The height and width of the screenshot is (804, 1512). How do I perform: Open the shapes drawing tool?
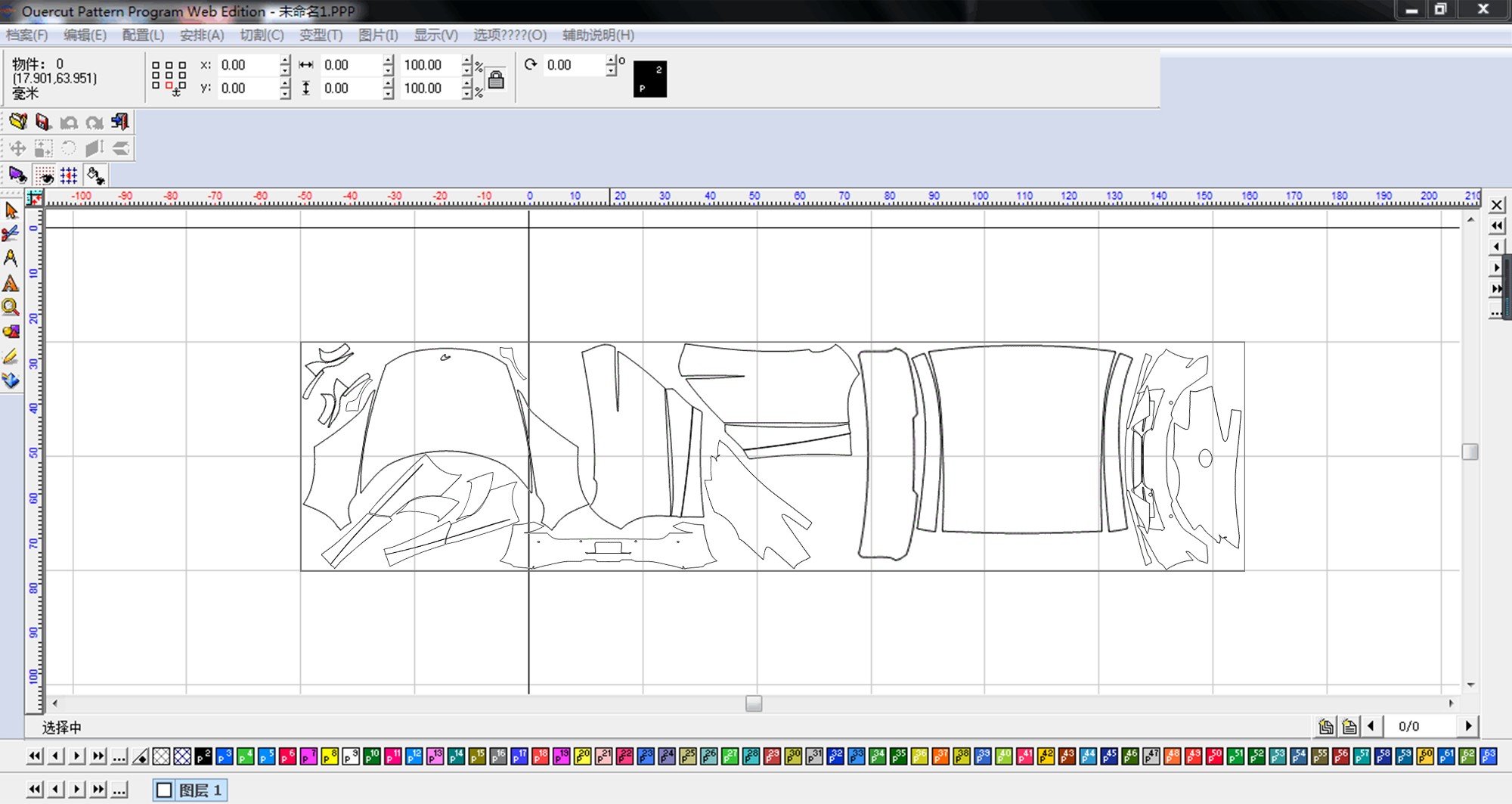pos(11,331)
